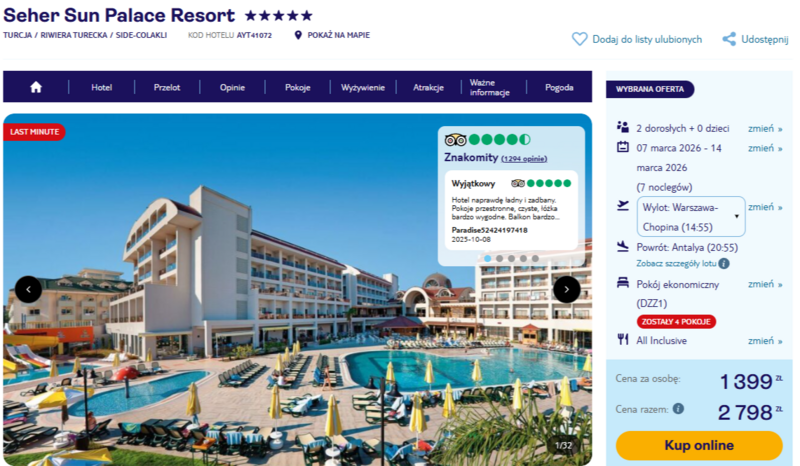The width and height of the screenshot is (800, 466).
Task: Click Zobacz szczegóły lotu link
Action: 676,263
